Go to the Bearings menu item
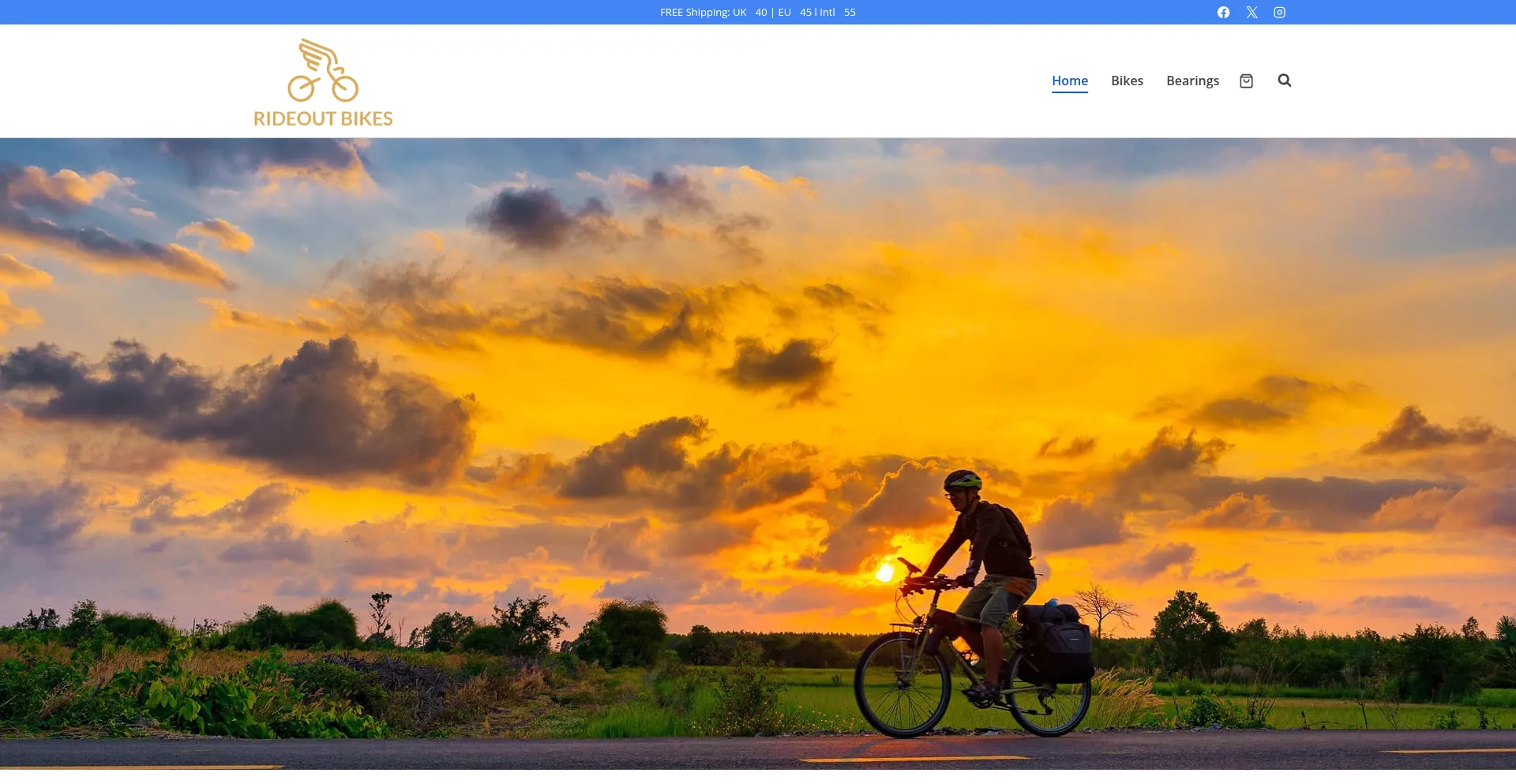Viewport: 1516px width, 784px height. click(x=1192, y=81)
